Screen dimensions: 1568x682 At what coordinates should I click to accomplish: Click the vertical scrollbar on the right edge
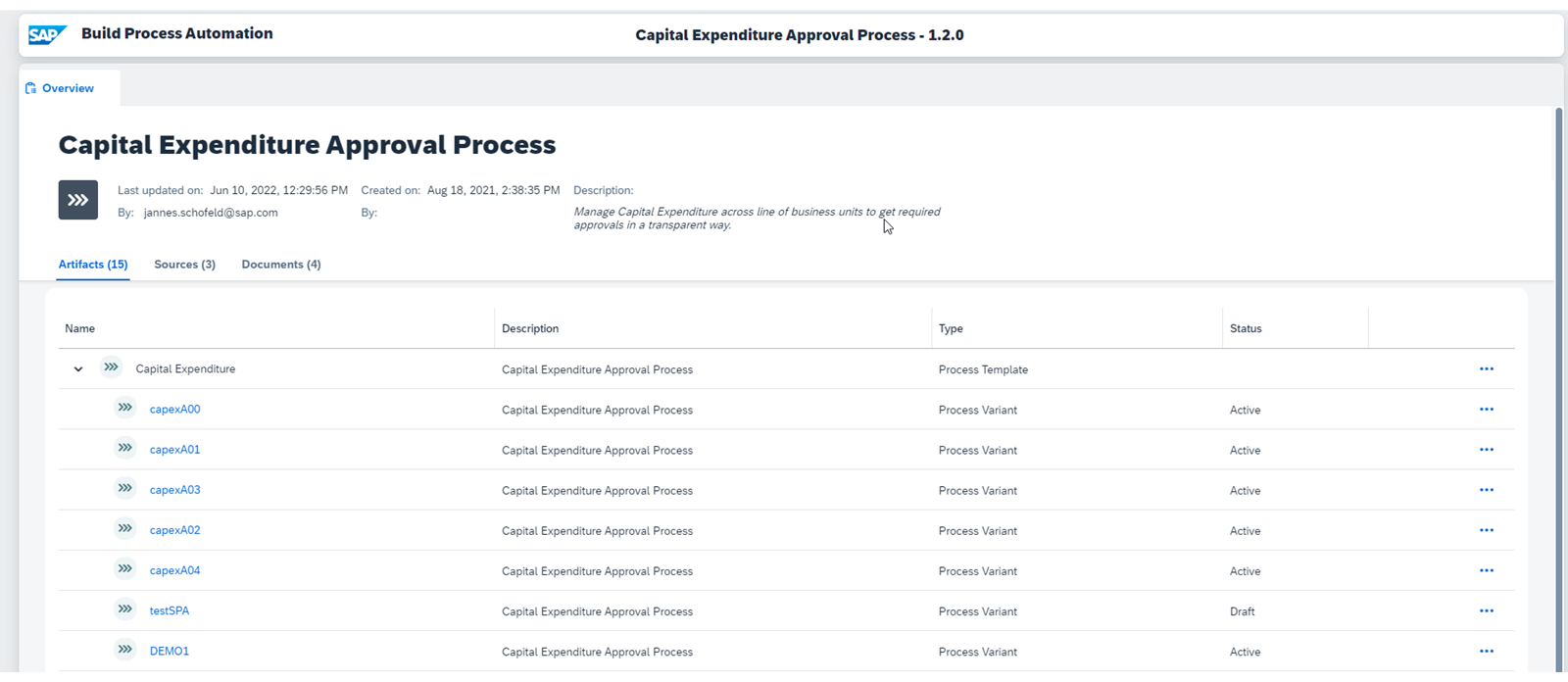point(1559,390)
